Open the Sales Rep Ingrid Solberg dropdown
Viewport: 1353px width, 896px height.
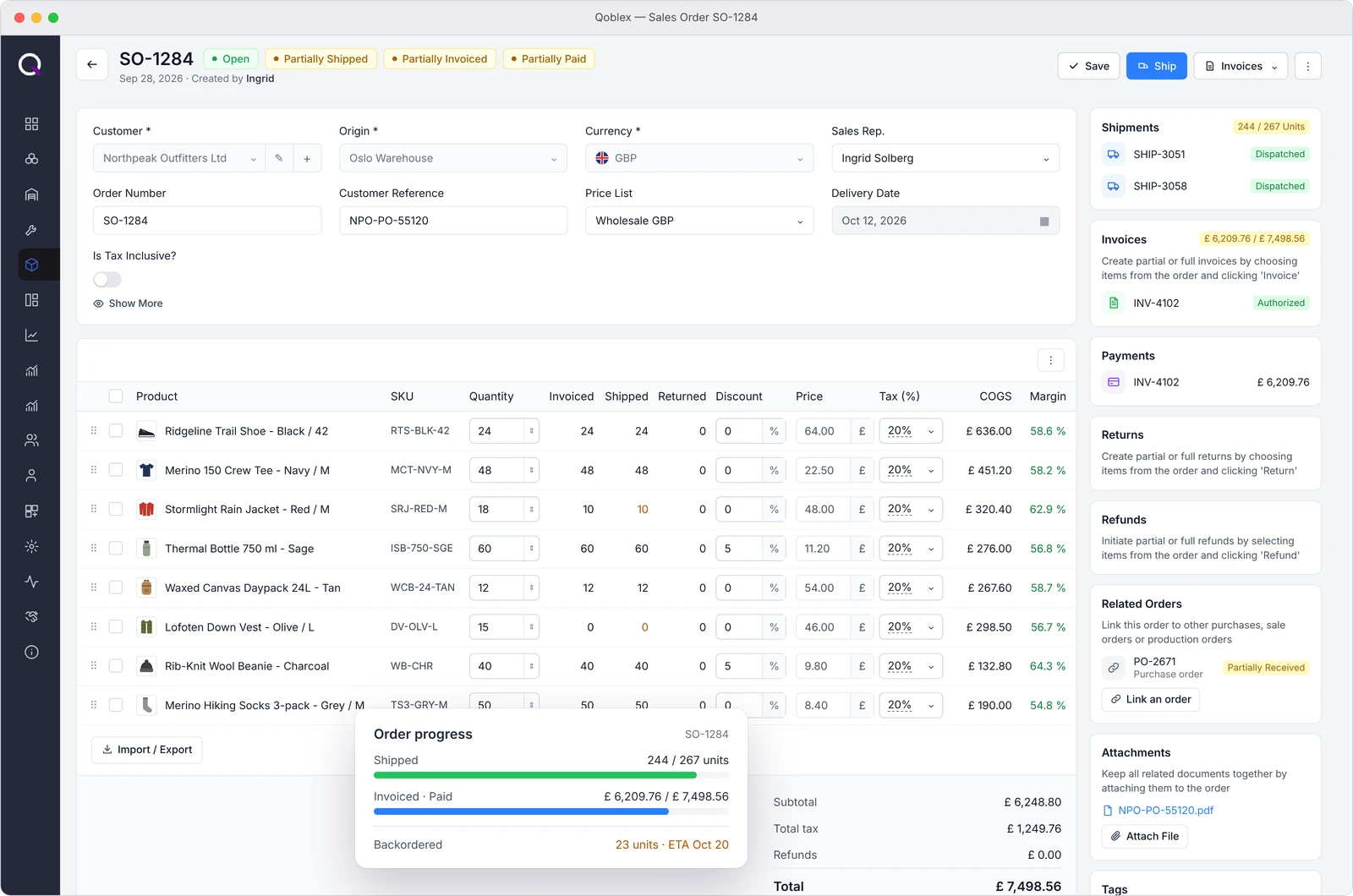coord(945,158)
